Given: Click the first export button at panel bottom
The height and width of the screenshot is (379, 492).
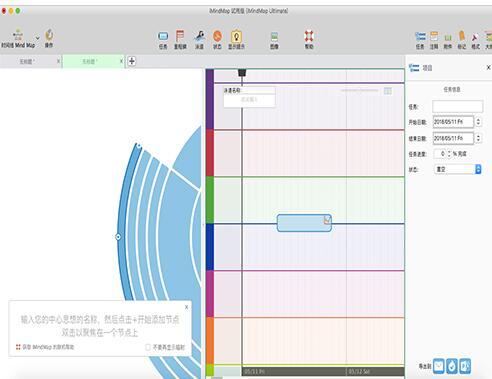Looking at the screenshot, I should pos(439,366).
